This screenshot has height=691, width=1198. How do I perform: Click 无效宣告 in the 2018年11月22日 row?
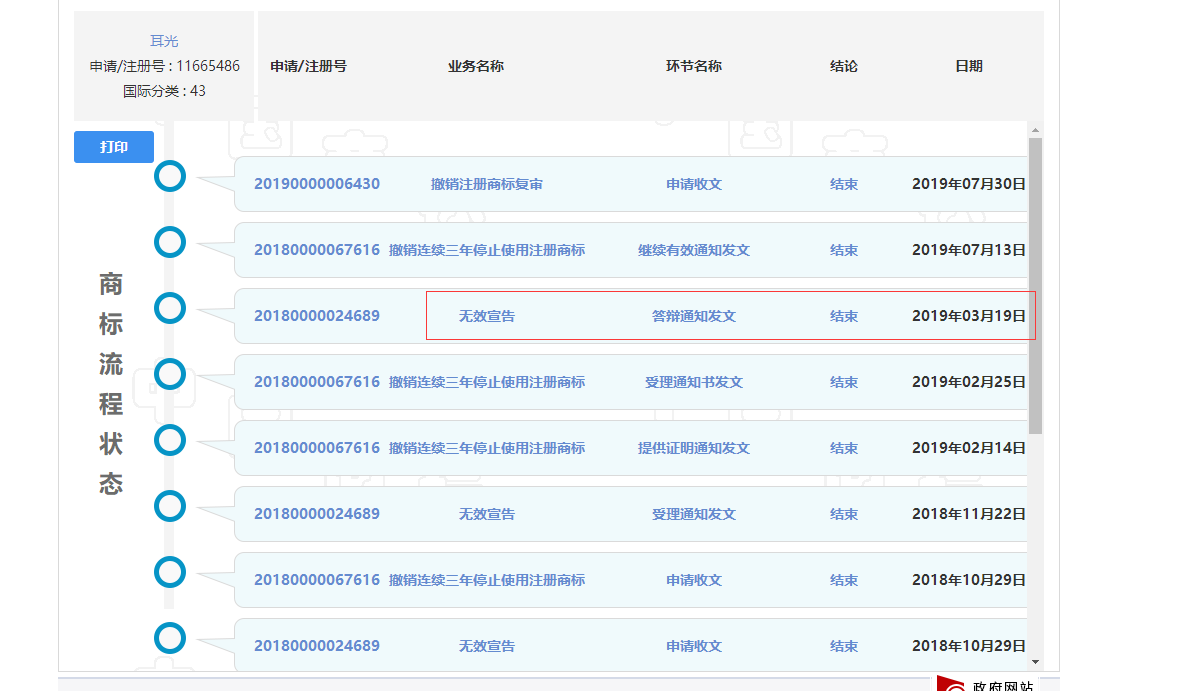tap(487, 514)
